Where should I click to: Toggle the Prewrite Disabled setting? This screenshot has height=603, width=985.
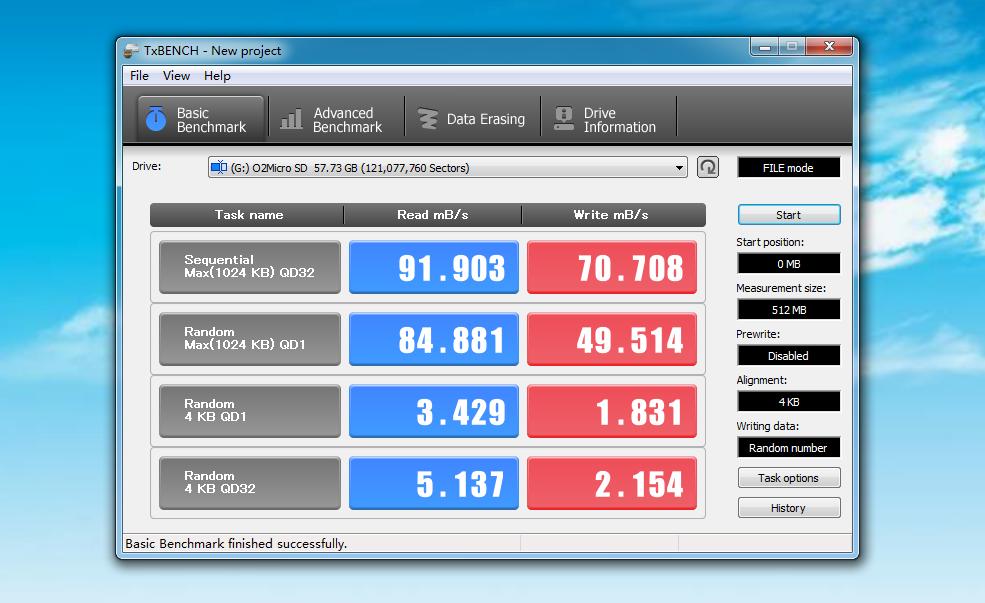pos(788,356)
